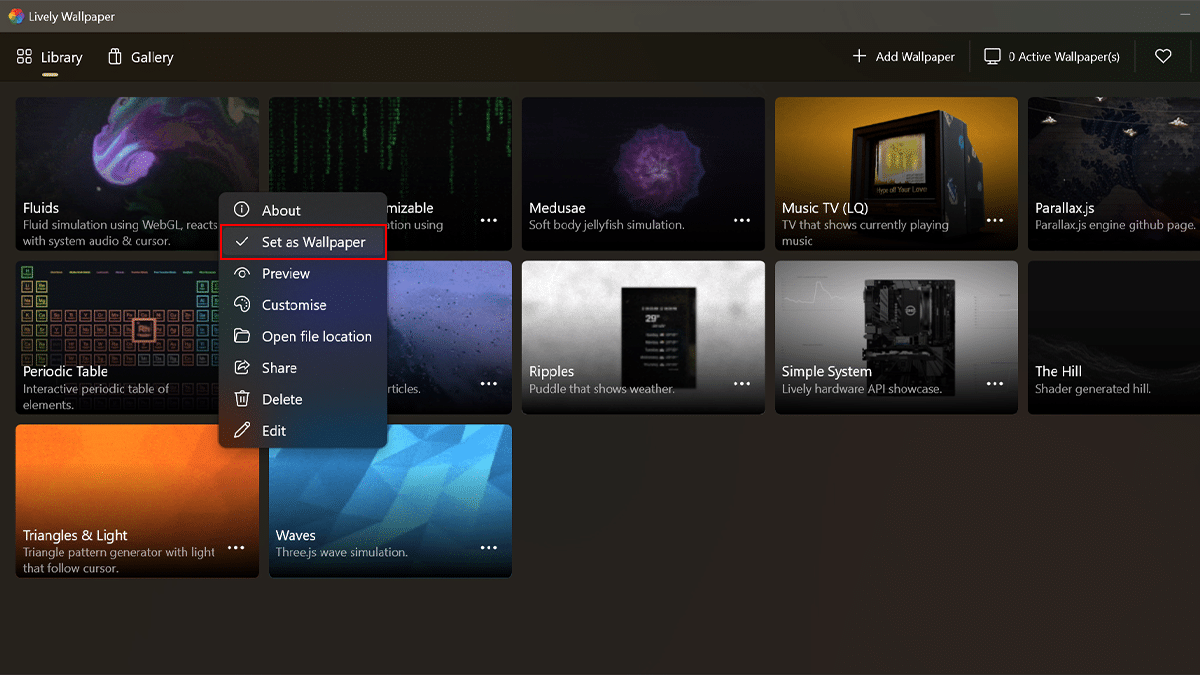
Task: Click the trash icon beside Delete
Action: (241, 399)
